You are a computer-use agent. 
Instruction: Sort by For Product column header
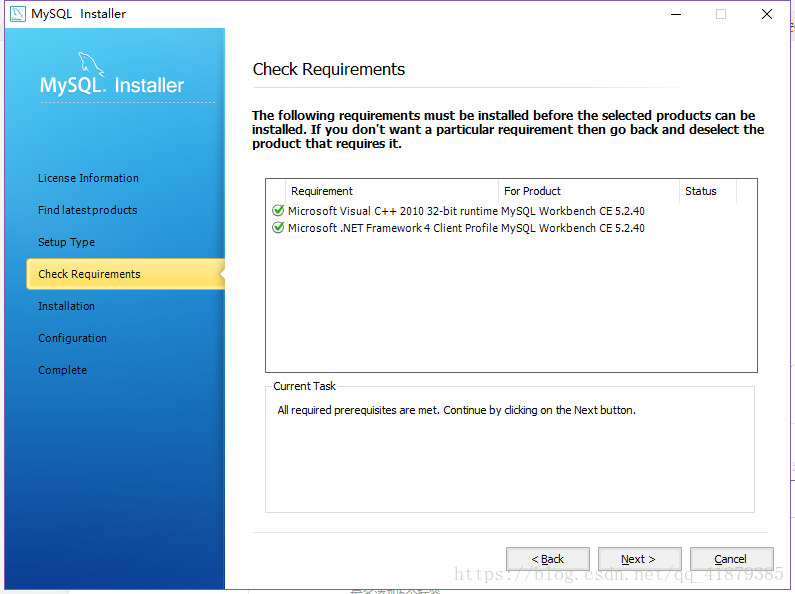589,191
